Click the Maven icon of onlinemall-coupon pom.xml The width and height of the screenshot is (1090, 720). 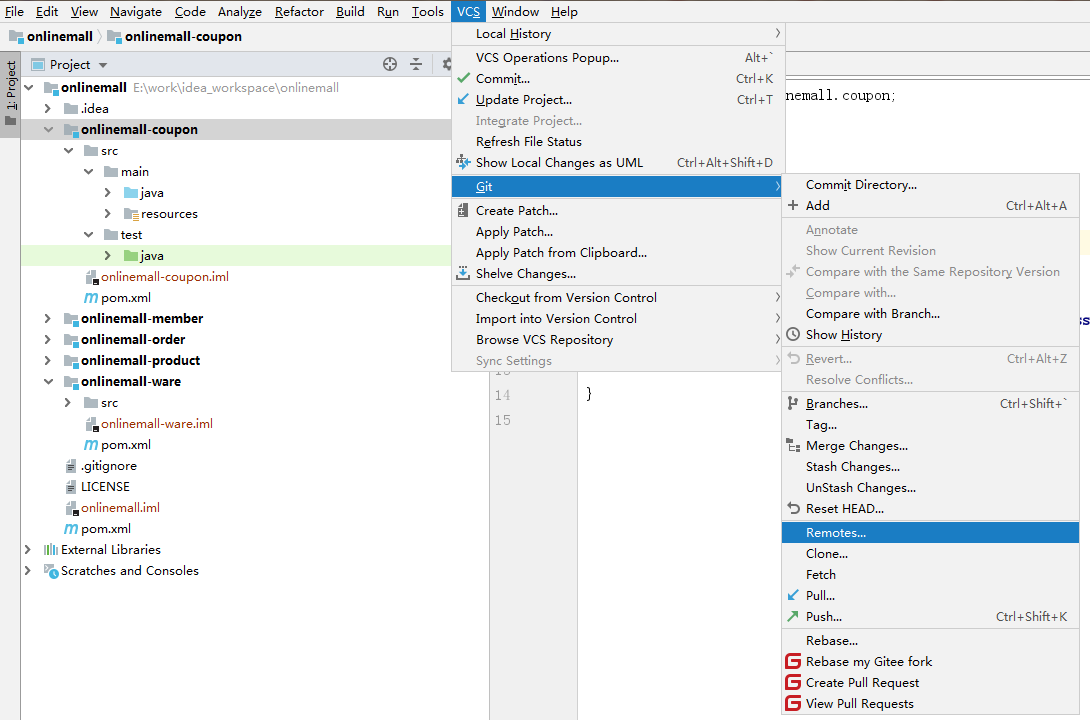point(91,298)
